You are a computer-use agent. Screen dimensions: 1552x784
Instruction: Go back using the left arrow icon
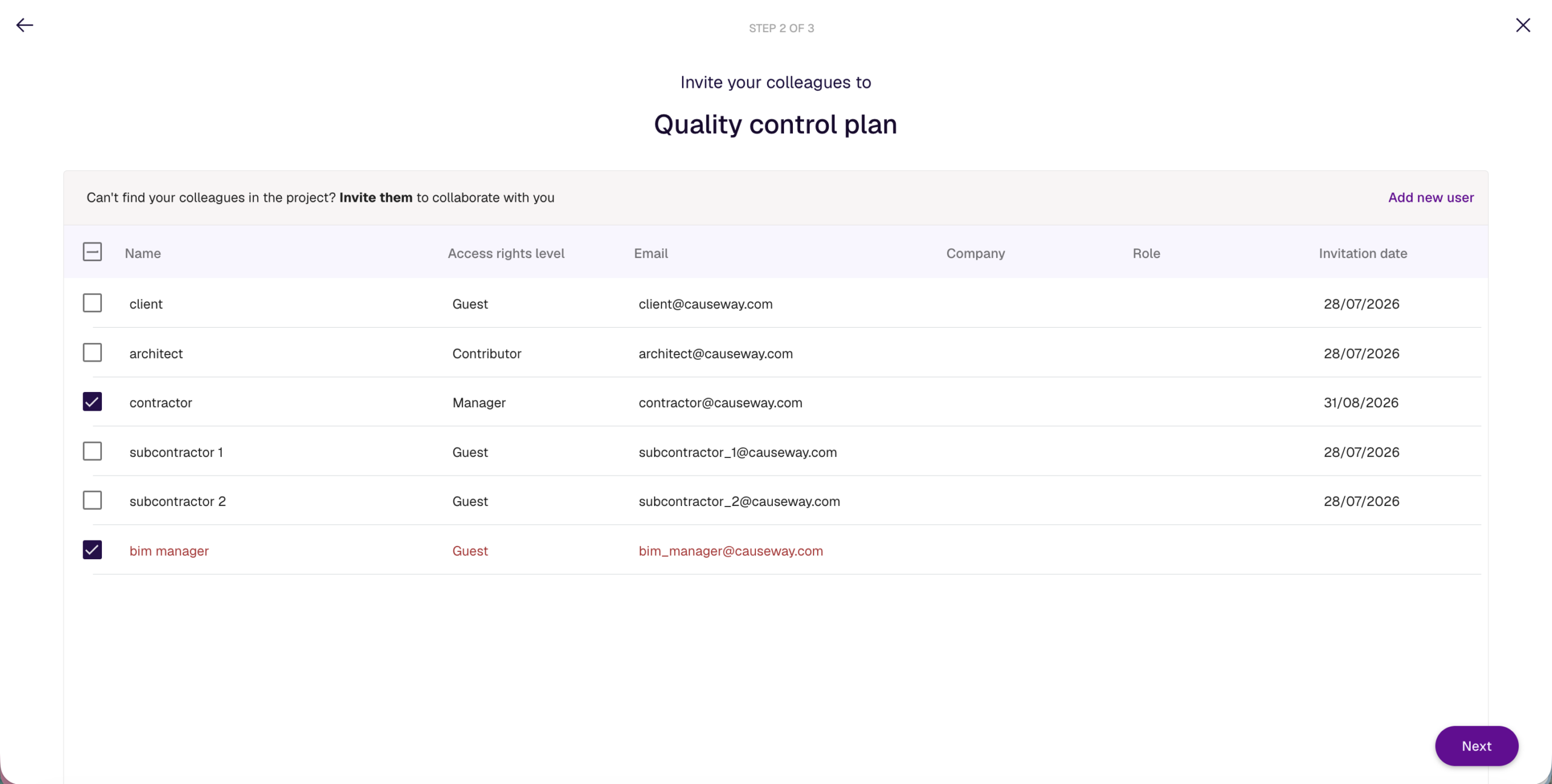coord(24,25)
